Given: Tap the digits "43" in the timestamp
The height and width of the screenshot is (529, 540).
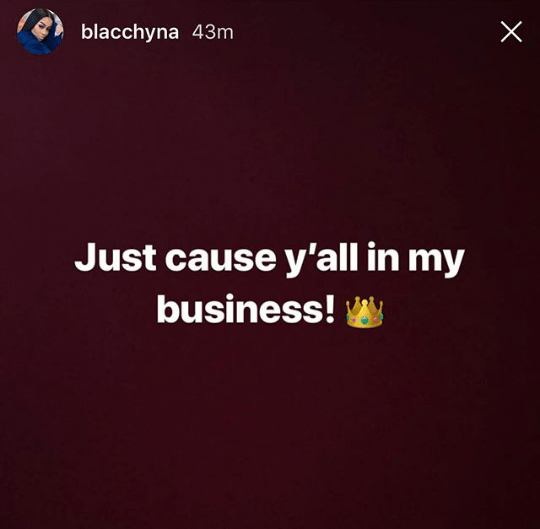Looking at the screenshot, I should [203, 32].
